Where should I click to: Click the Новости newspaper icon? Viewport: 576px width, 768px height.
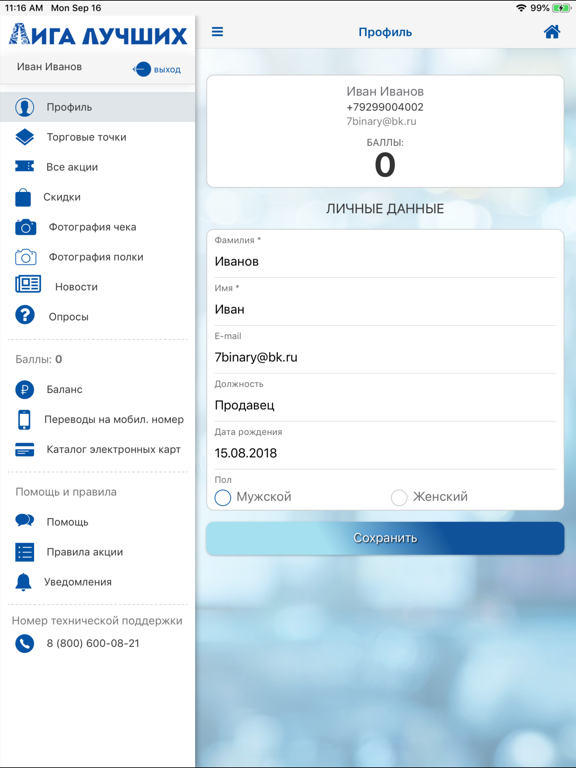click(28, 284)
